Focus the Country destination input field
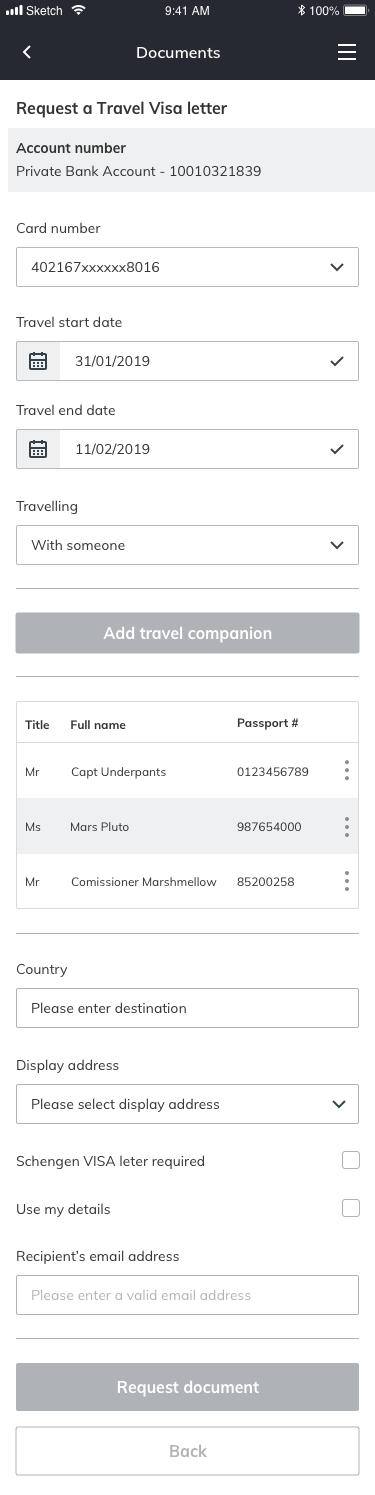The image size is (375, 1495). [187, 1008]
